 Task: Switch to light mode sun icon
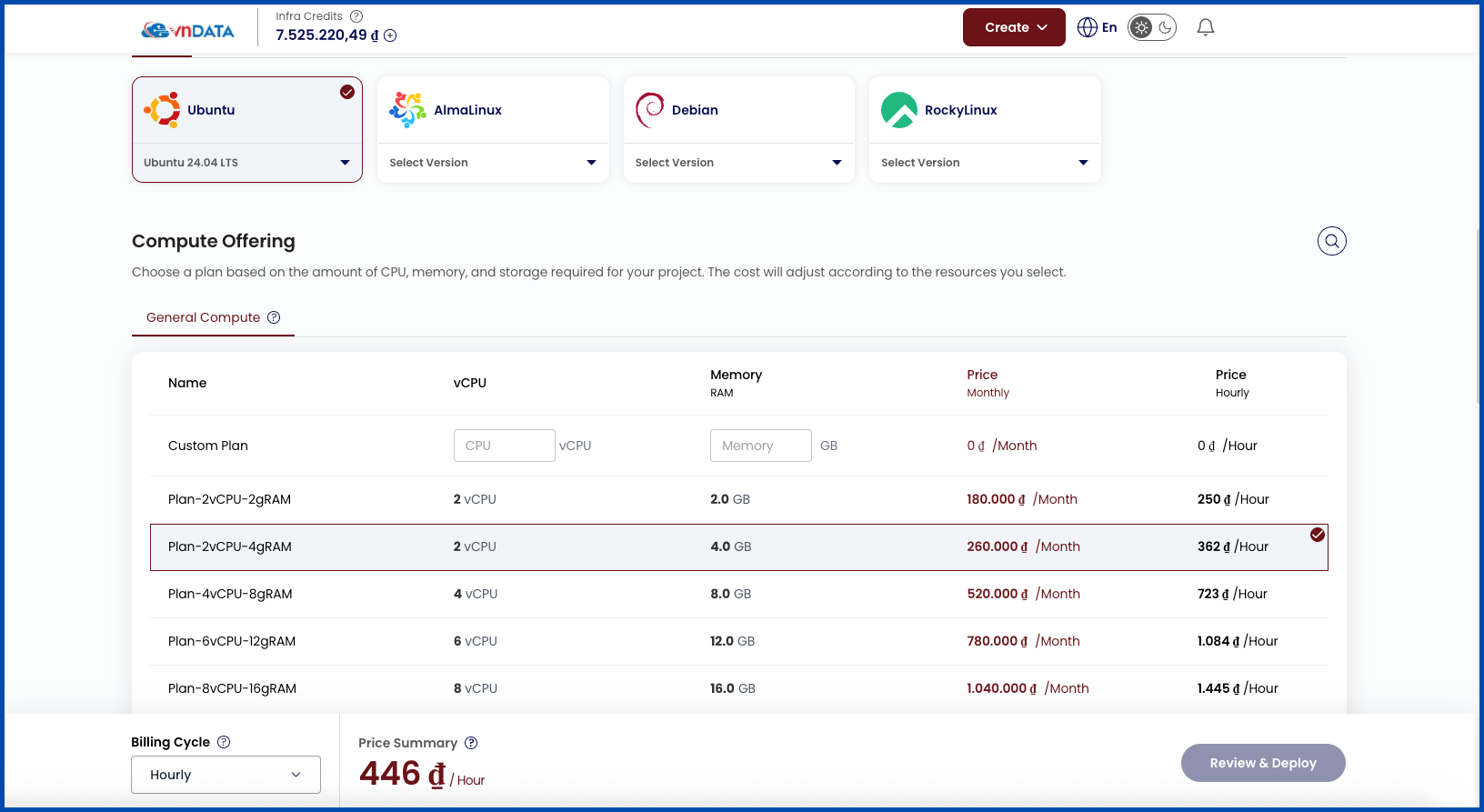point(1141,27)
